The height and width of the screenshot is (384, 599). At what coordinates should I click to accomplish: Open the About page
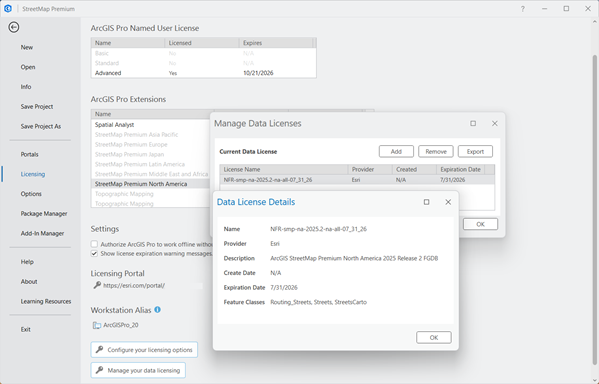(29, 282)
